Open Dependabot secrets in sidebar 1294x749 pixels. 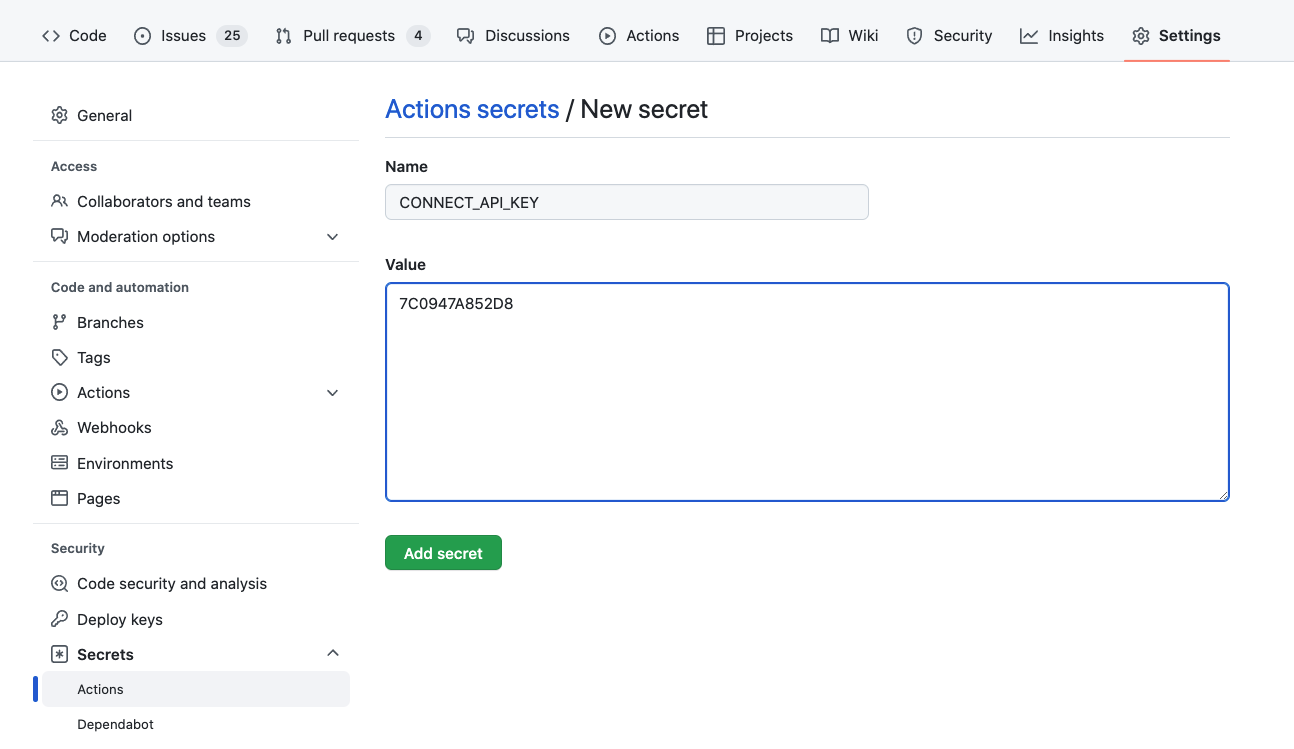[115, 724]
